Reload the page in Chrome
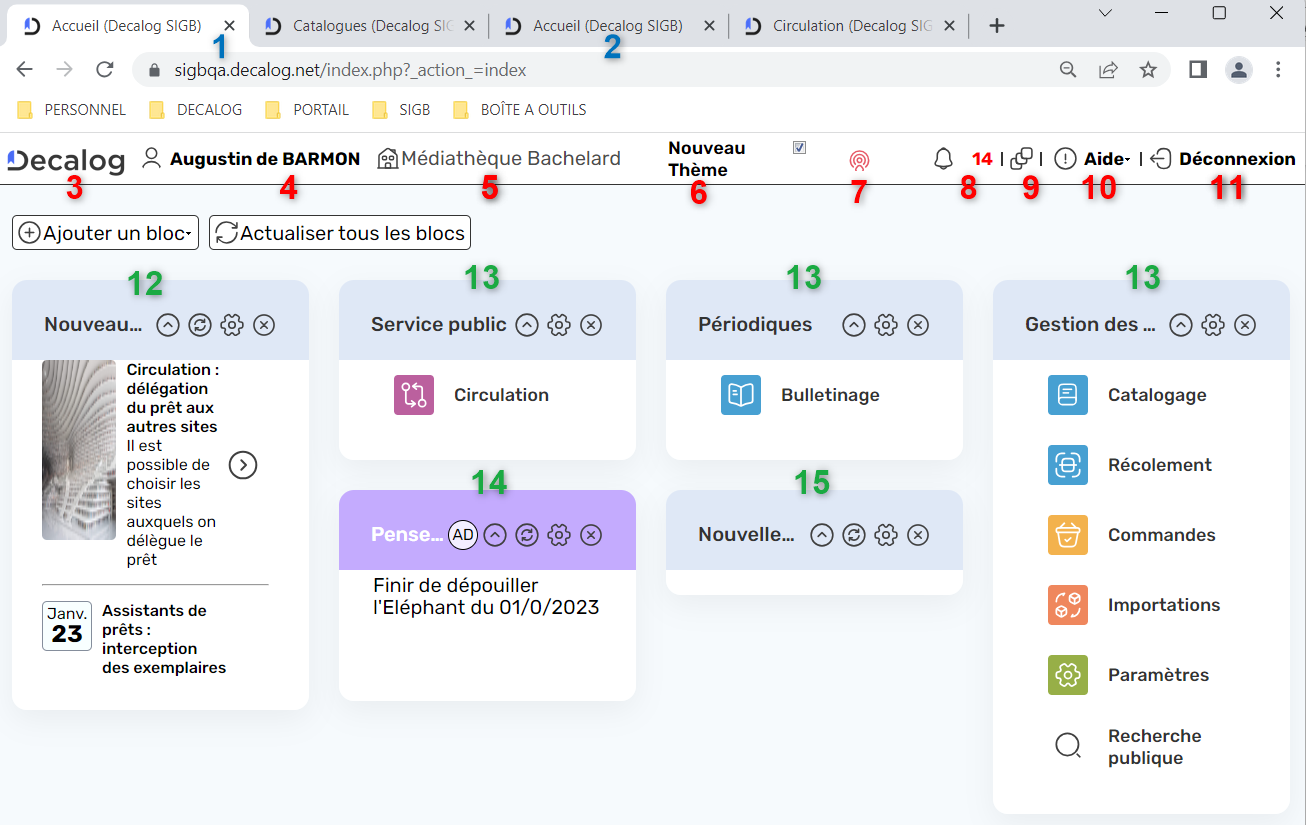The width and height of the screenshot is (1306, 825). [x=104, y=70]
